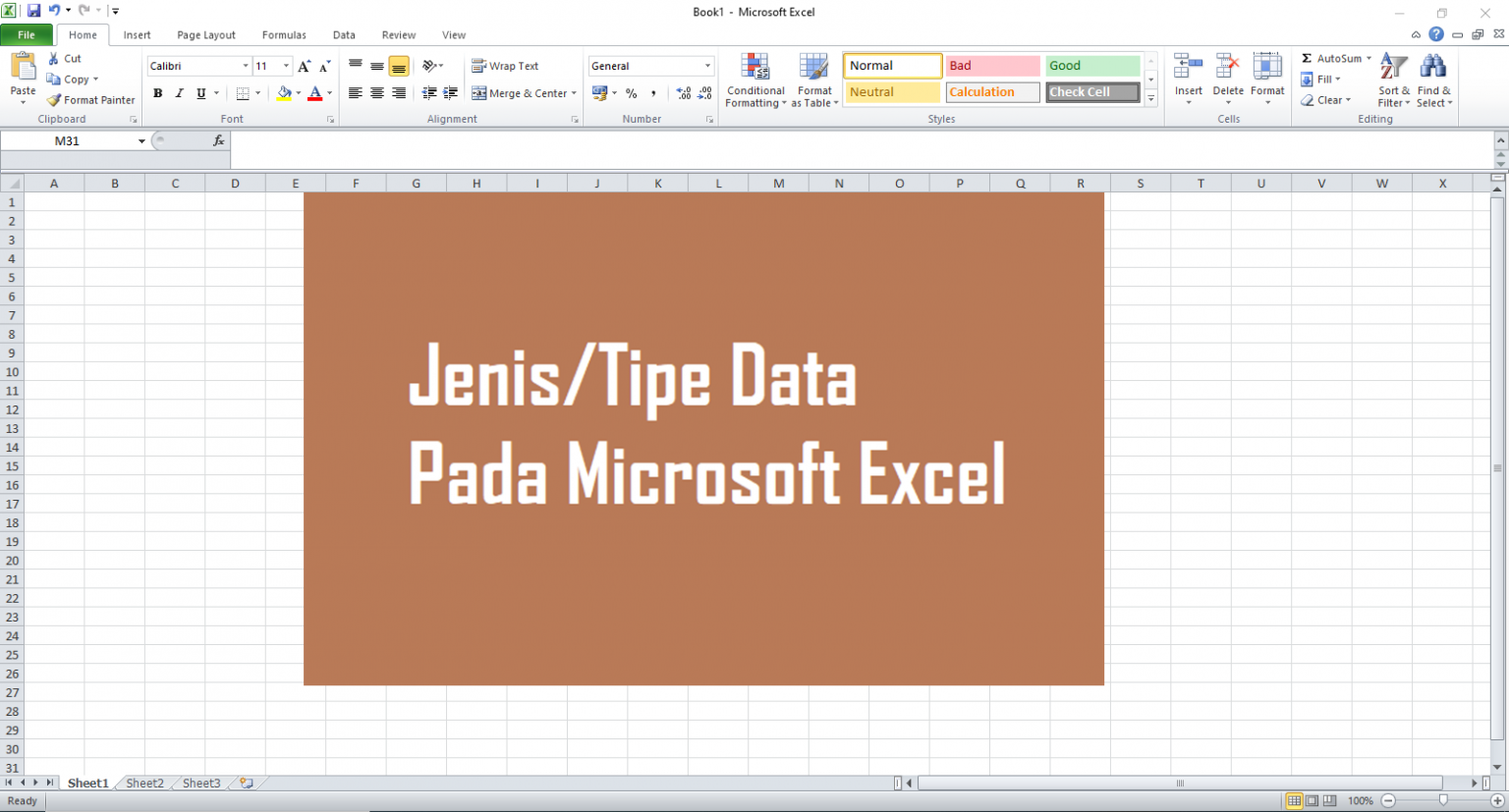Switch to Sheet2
The image size is (1509, 812).
tap(143, 783)
